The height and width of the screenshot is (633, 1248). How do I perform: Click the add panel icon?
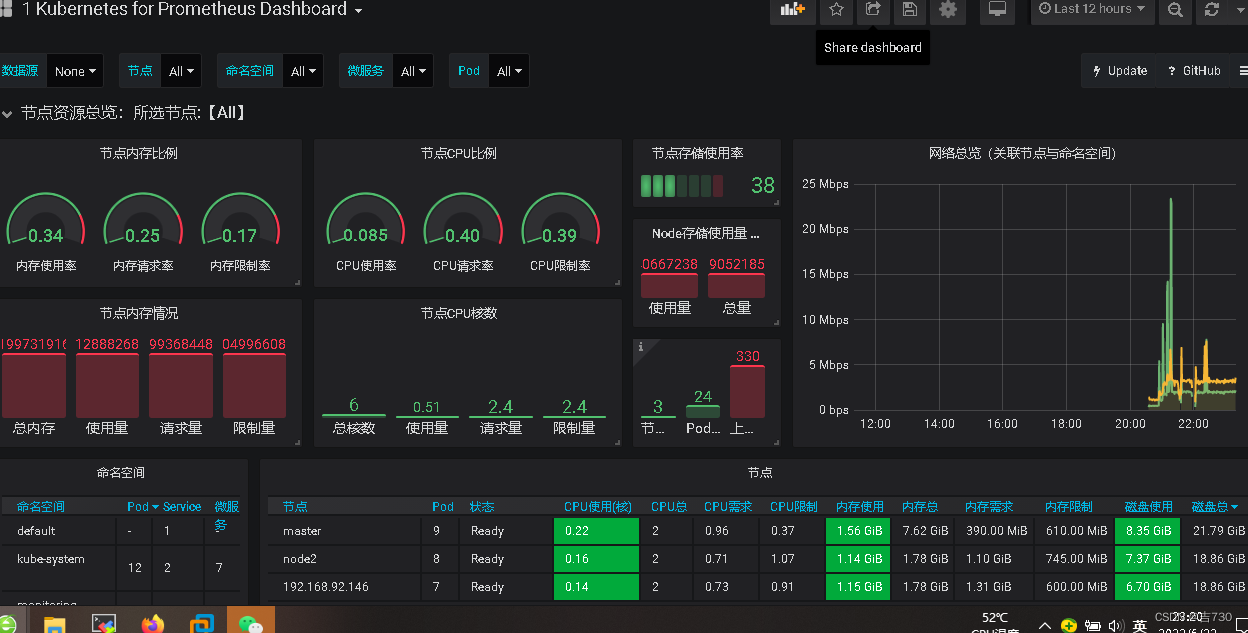click(793, 12)
